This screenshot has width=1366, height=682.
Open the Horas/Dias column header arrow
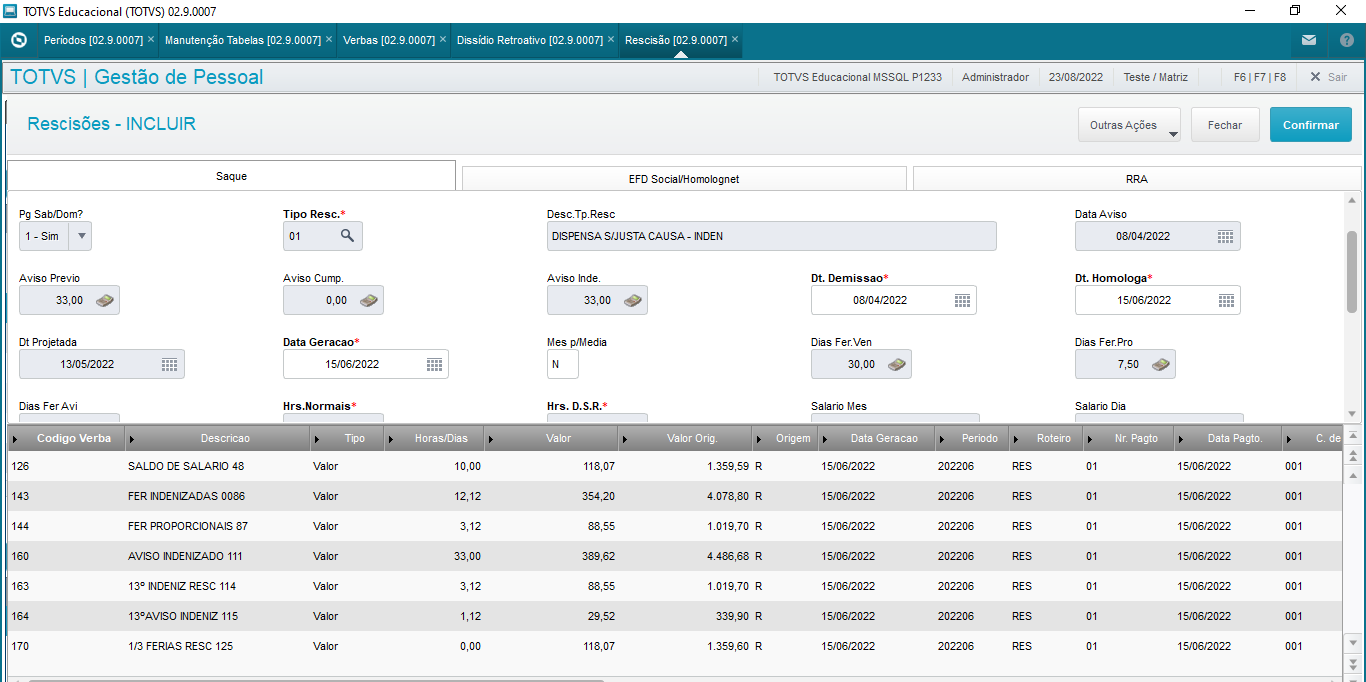pyautogui.click(x=390, y=439)
